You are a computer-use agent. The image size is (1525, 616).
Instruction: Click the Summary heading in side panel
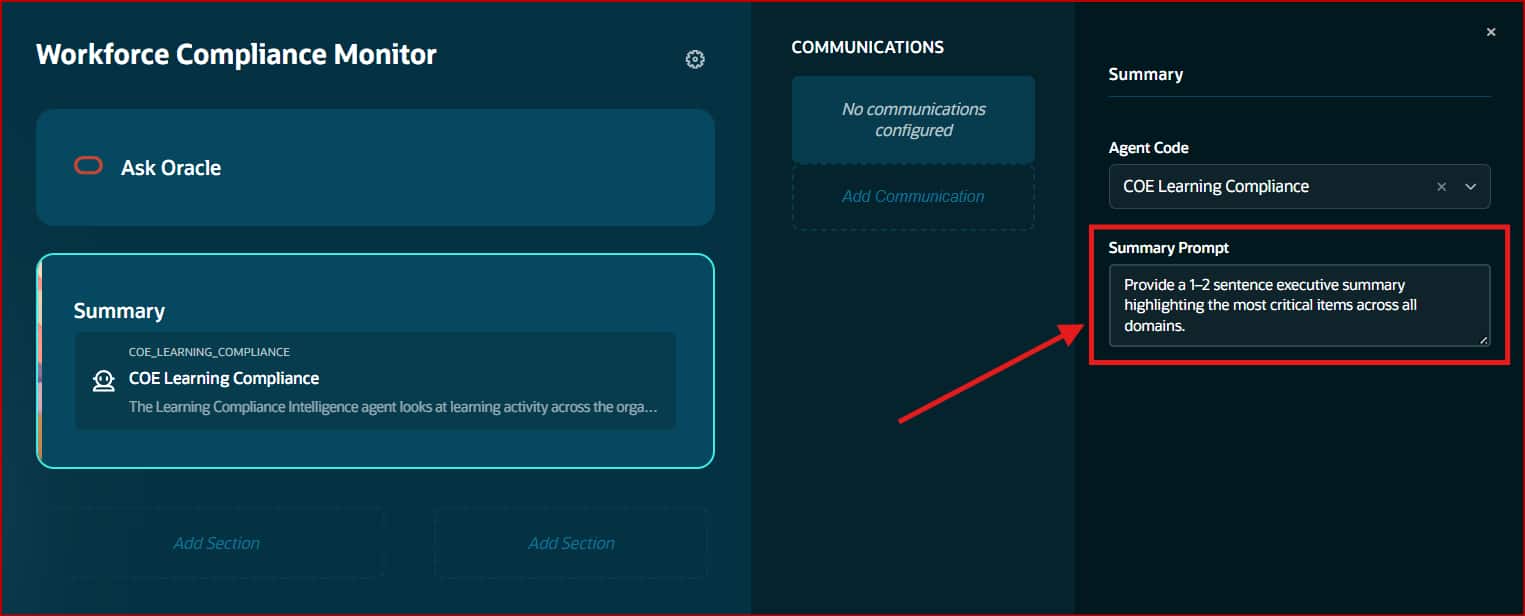pyautogui.click(x=1146, y=74)
